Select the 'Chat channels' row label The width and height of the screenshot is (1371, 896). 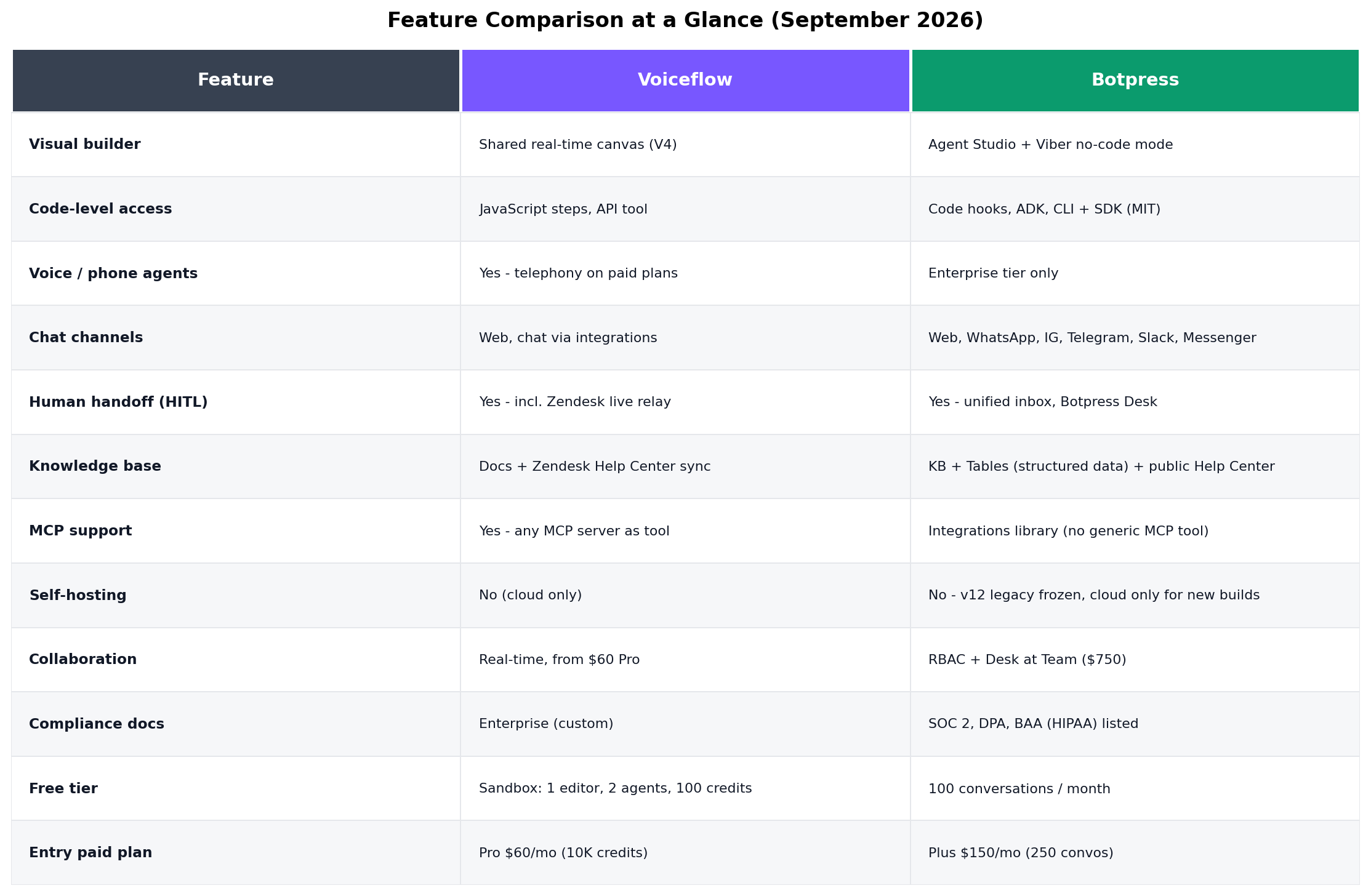(x=86, y=338)
